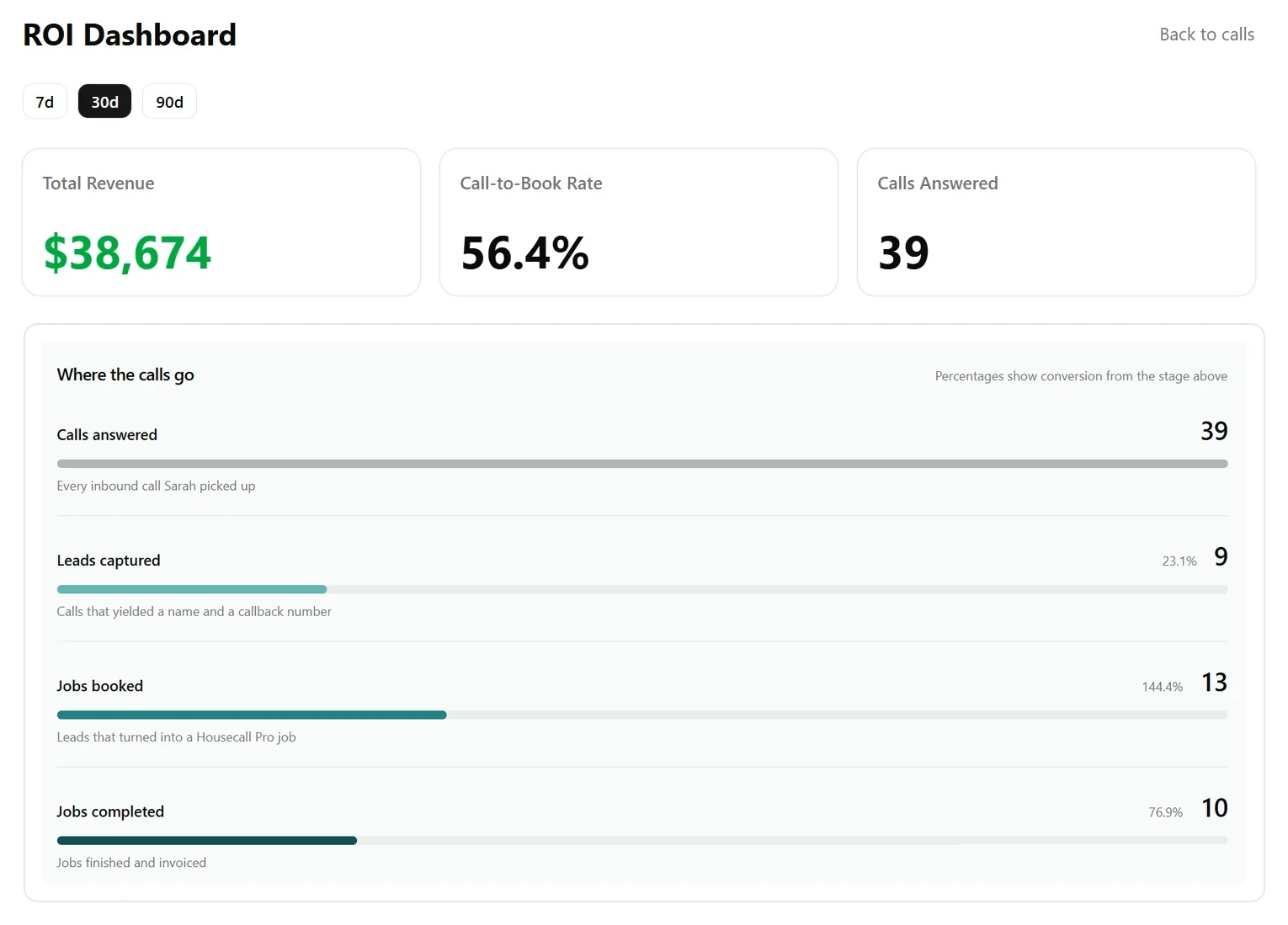Click the 144.4% conversion value
The width and height of the screenshot is (1288, 925).
pos(1163,687)
